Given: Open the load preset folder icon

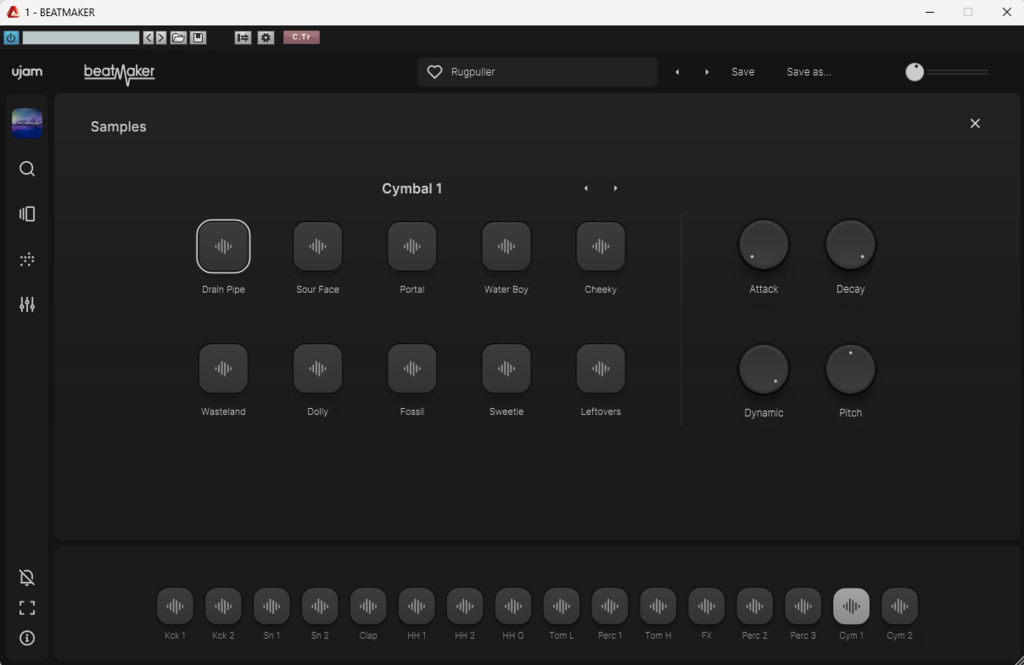Looking at the screenshot, I should (178, 38).
